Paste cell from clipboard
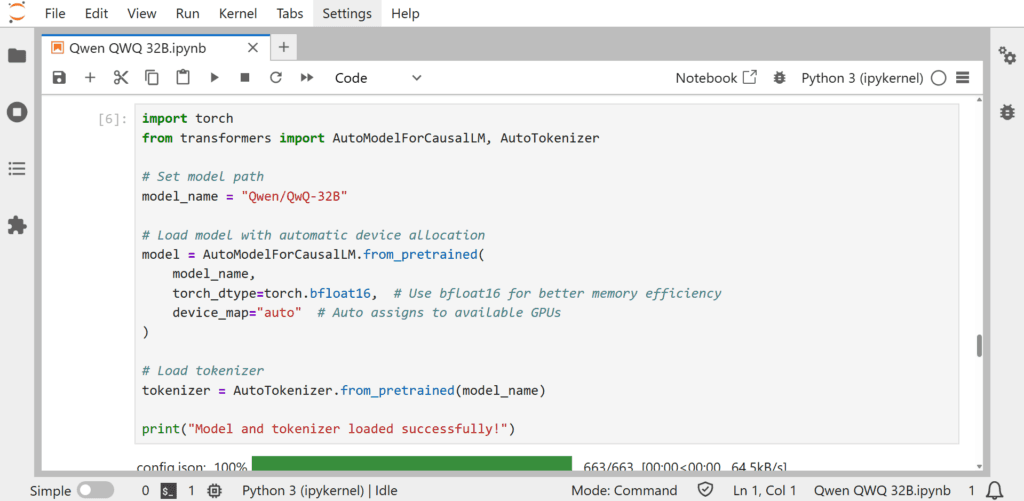Image resolution: width=1024 pixels, height=501 pixels. tap(183, 78)
